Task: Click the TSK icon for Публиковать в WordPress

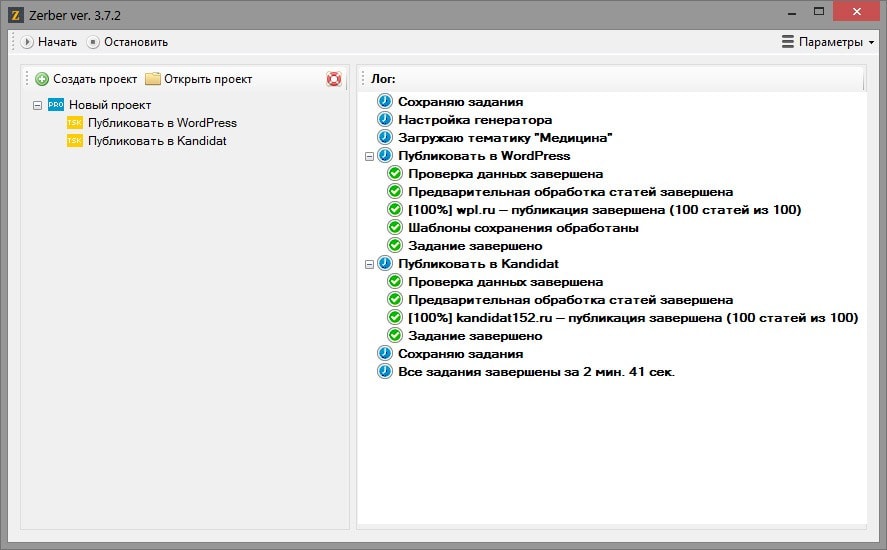Action: pos(75,123)
